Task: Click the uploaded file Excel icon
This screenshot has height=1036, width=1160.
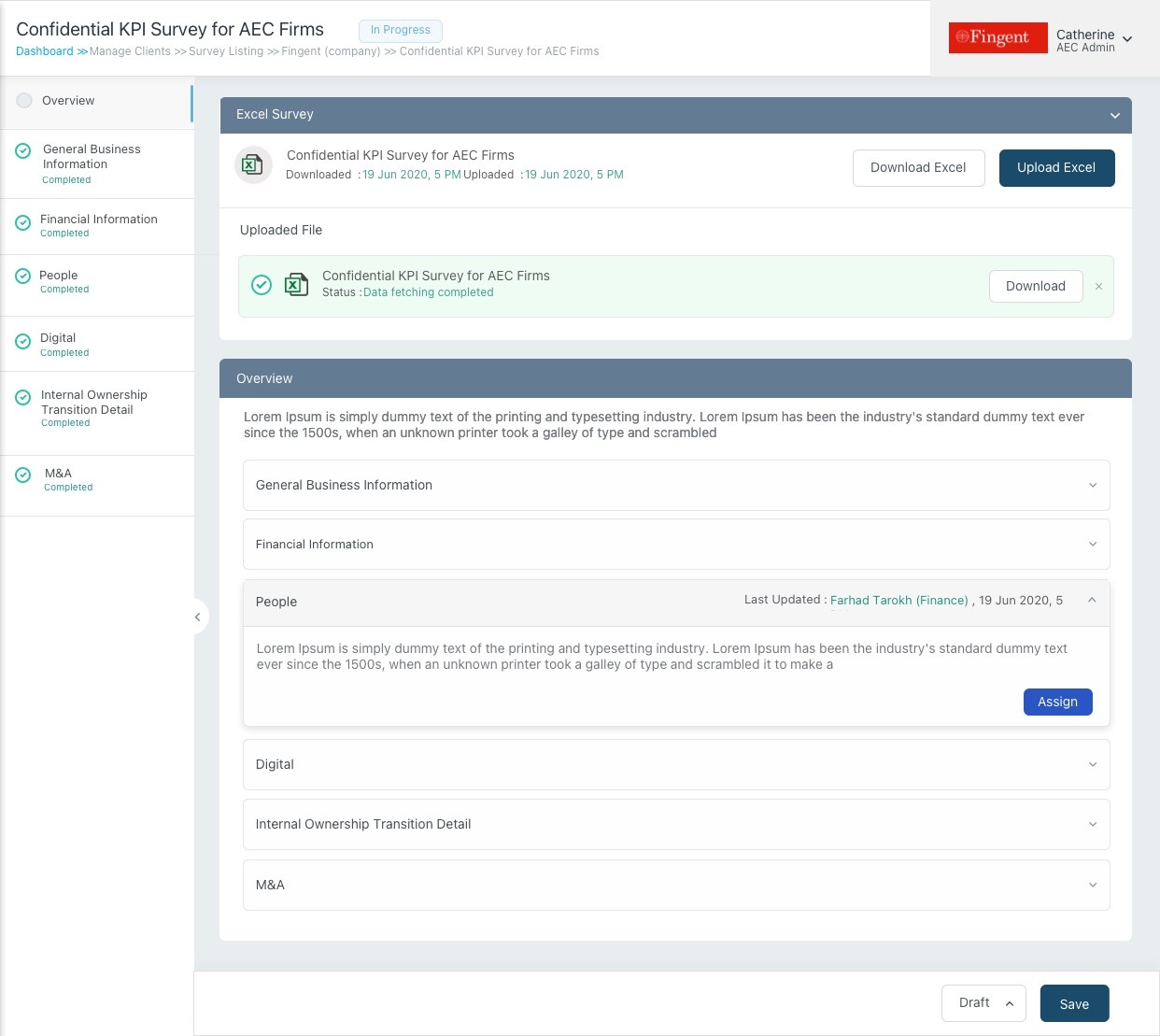Action: (296, 285)
